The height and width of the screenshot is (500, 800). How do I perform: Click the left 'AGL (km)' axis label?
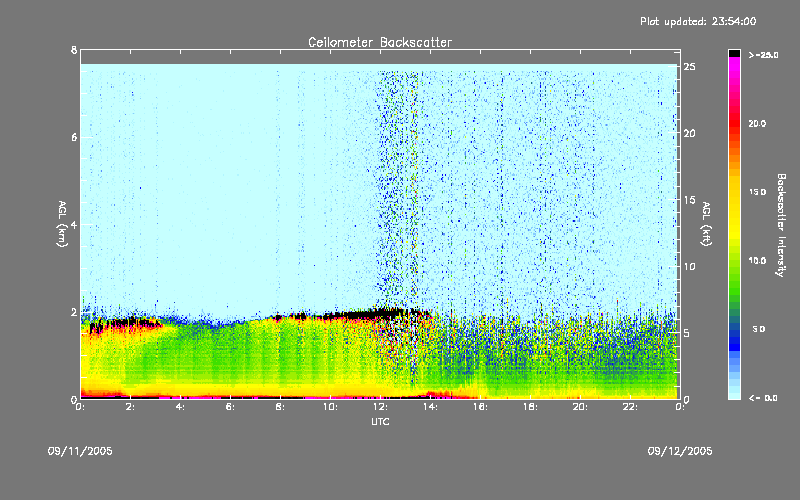[x=62, y=224]
